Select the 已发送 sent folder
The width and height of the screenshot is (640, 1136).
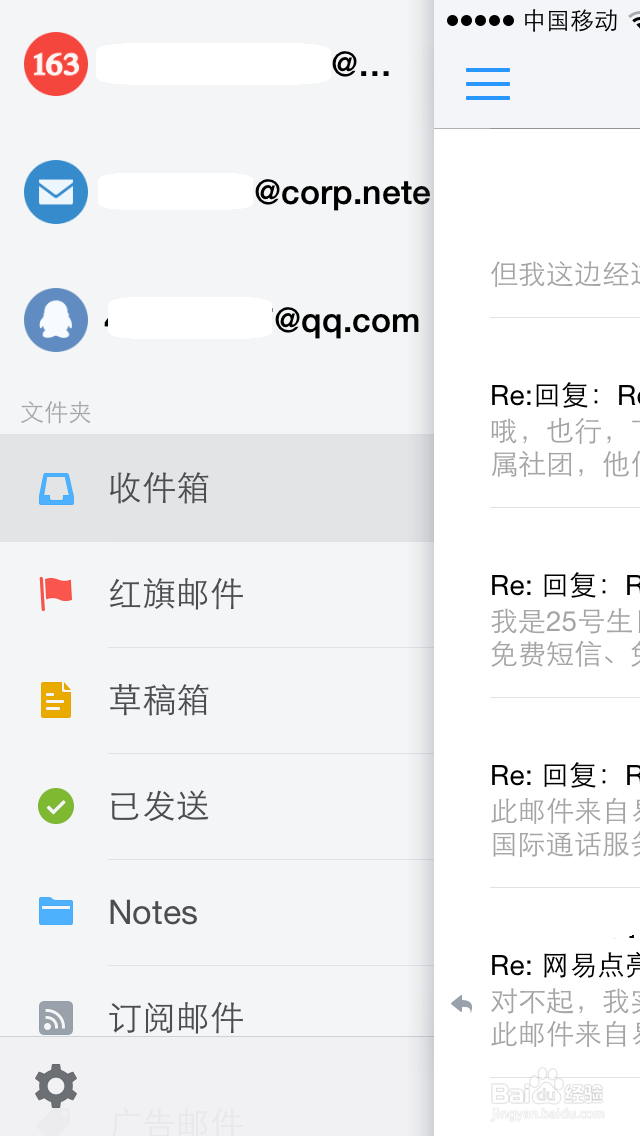[x=160, y=806]
